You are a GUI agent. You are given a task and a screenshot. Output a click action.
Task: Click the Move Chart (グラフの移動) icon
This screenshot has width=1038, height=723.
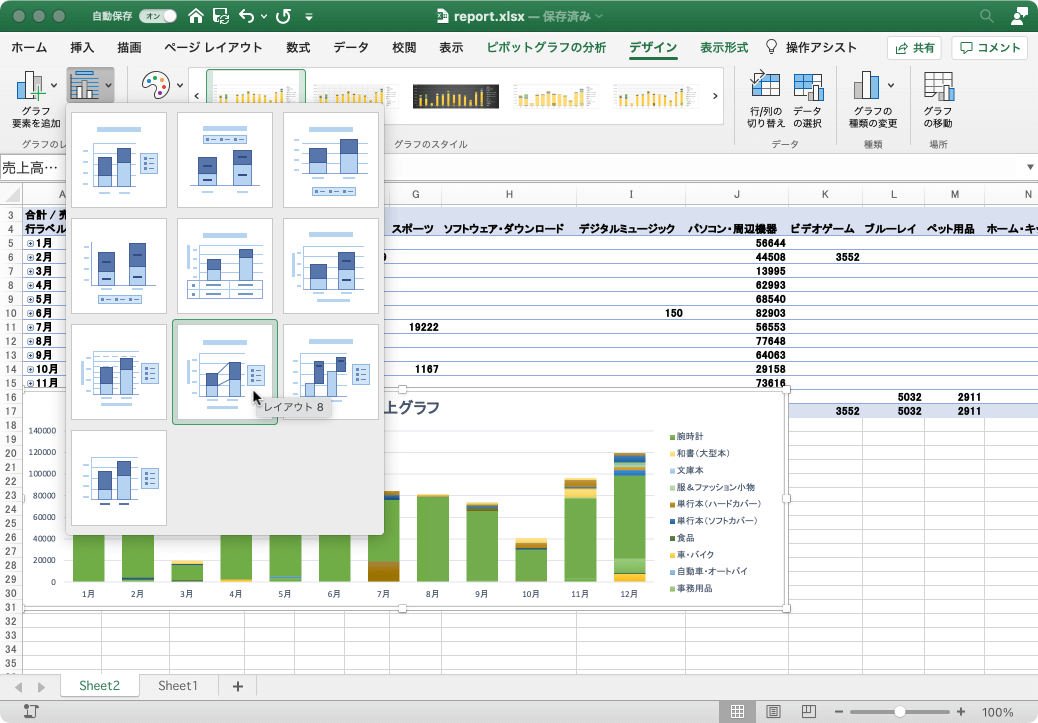pos(938,85)
